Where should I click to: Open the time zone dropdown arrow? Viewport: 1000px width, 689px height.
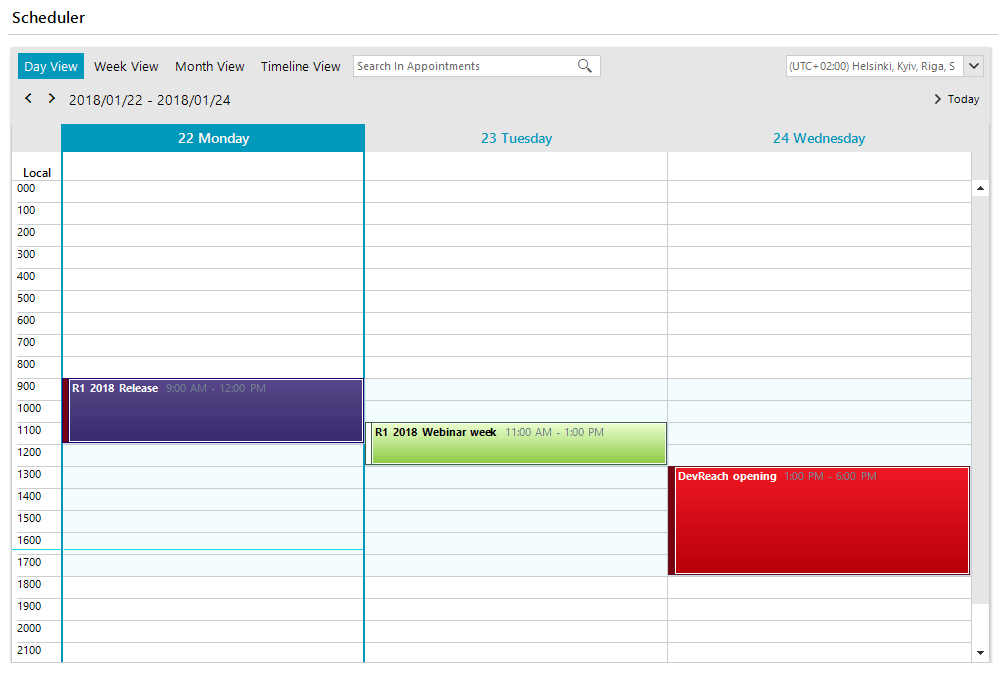974,66
